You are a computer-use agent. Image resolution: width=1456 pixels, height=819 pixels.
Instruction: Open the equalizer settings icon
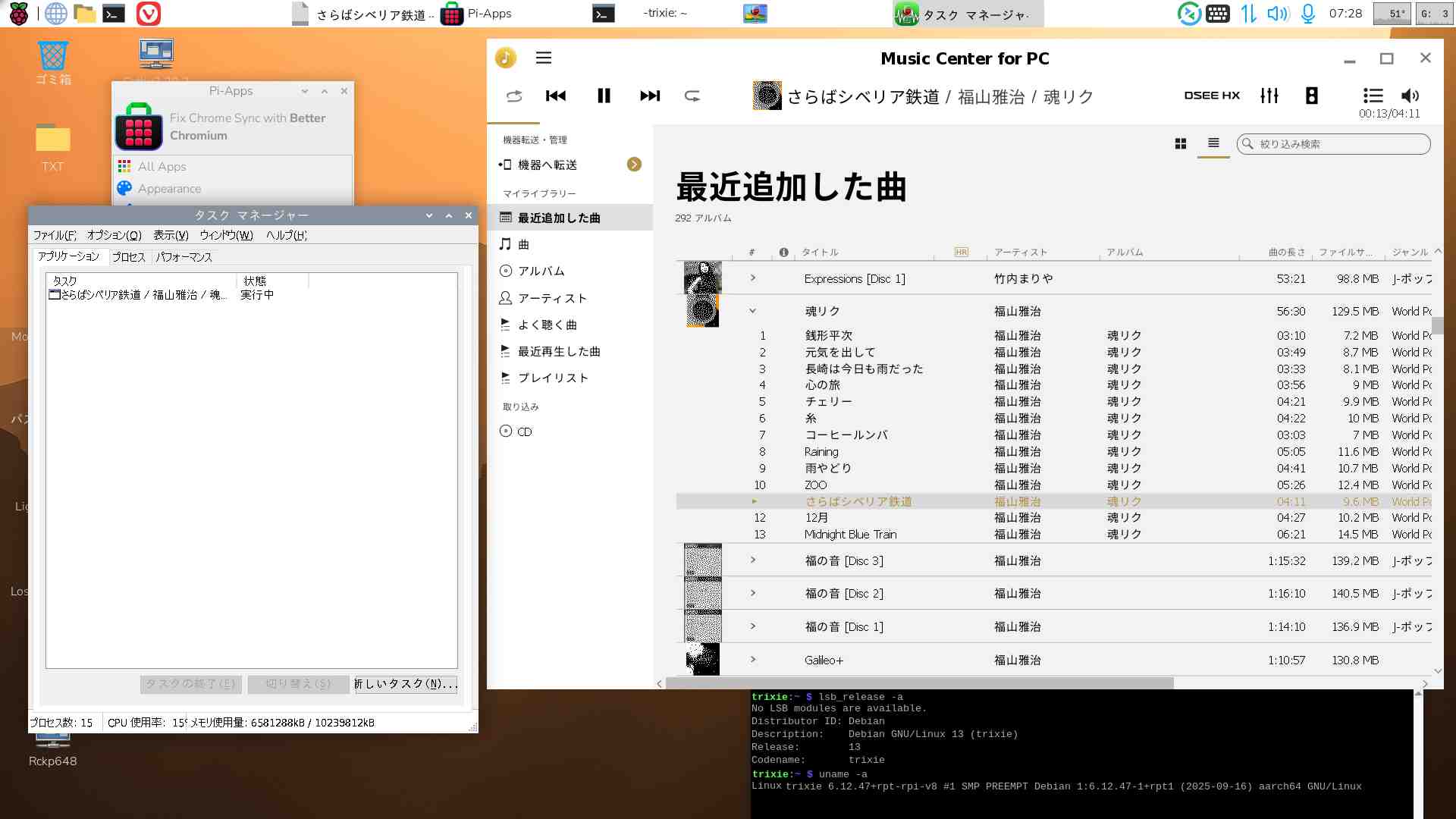(1269, 96)
